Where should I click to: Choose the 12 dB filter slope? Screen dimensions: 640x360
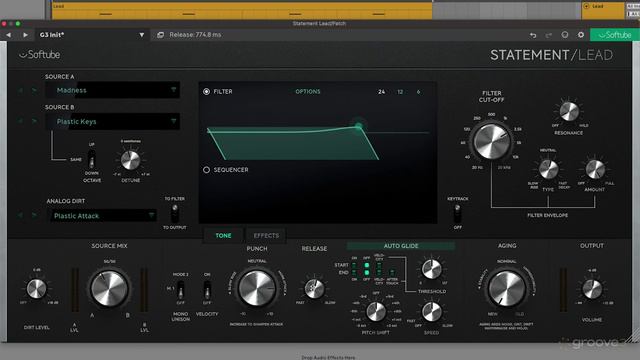(400, 92)
